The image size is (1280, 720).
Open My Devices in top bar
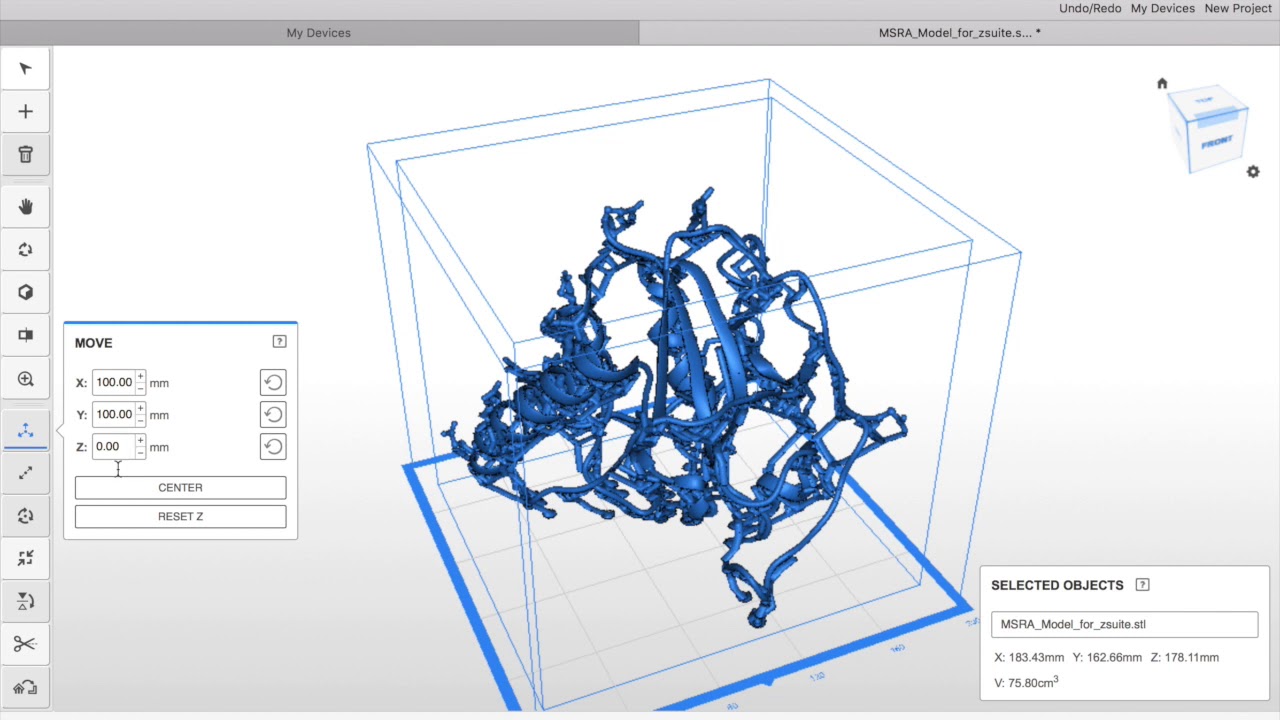click(x=1162, y=8)
